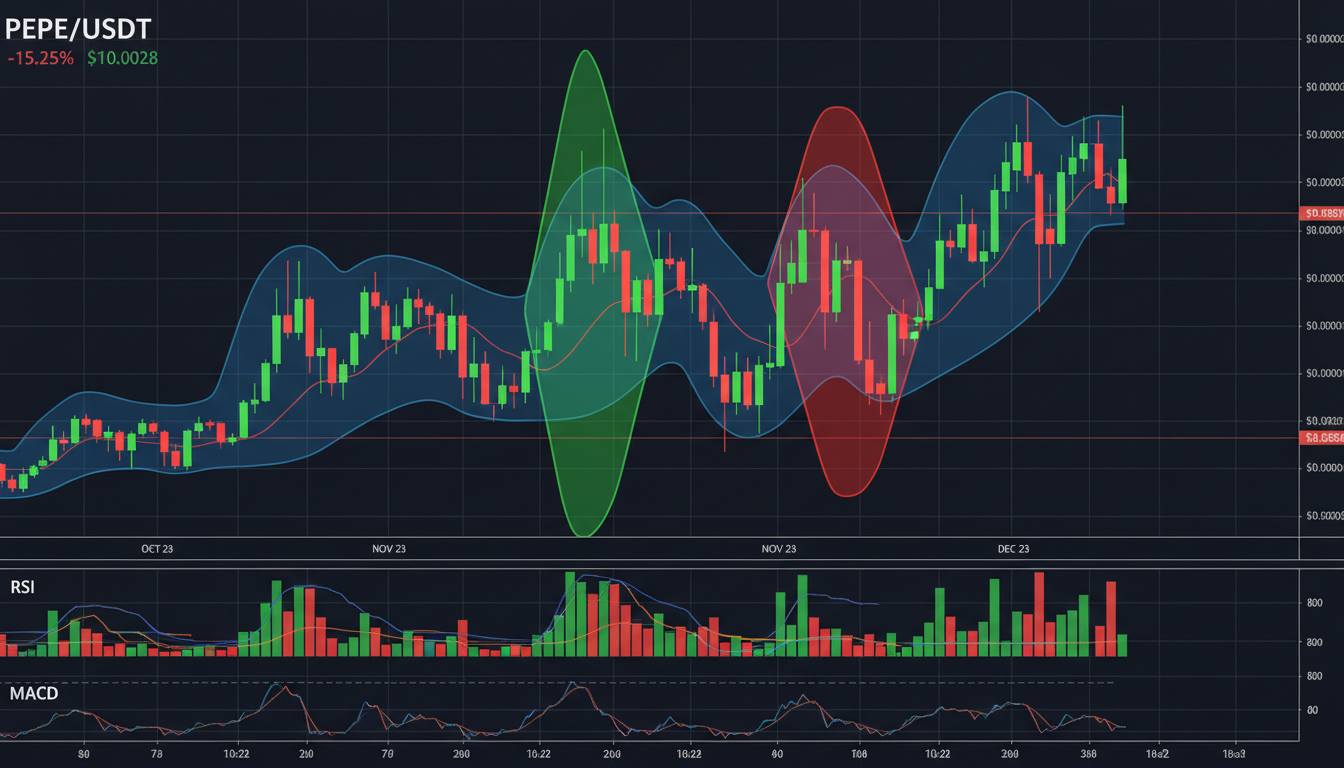Click the last green candlestick on the chart
Image resolution: width=1344 pixels, height=768 pixels.
[x=1123, y=180]
